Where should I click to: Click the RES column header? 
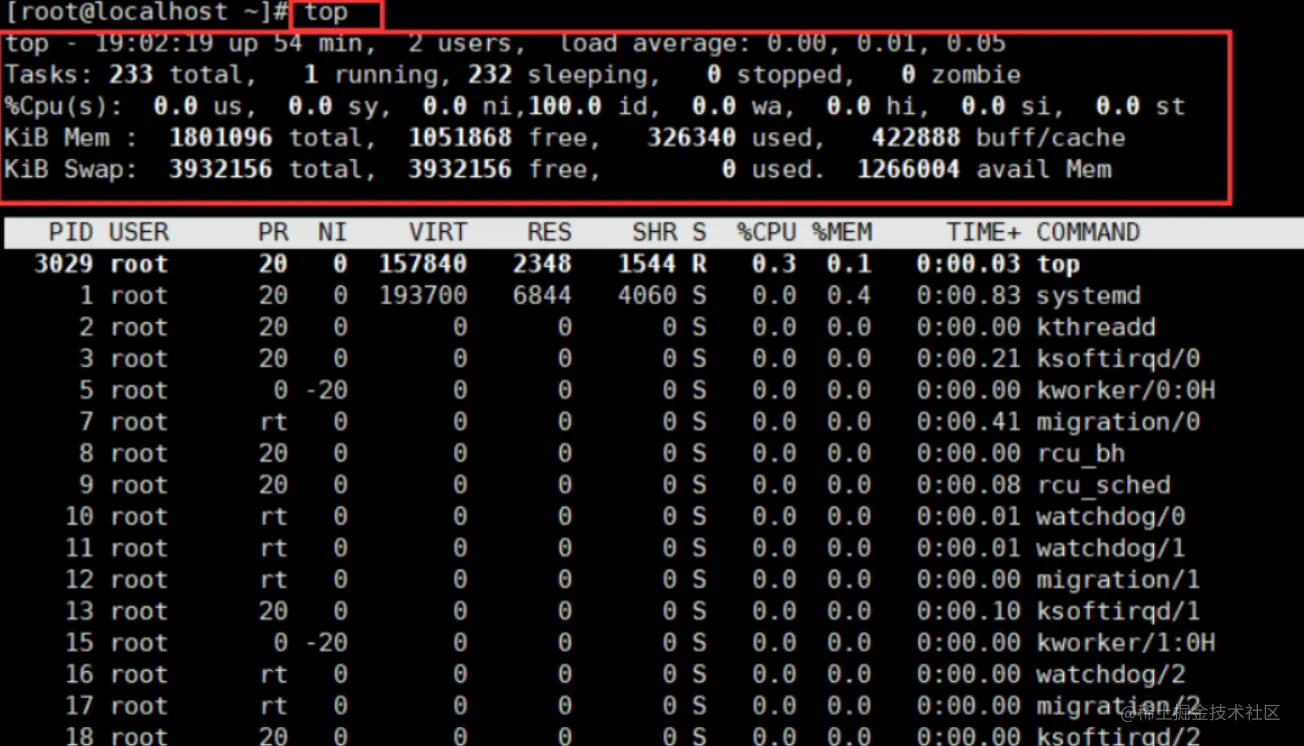[x=550, y=233]
